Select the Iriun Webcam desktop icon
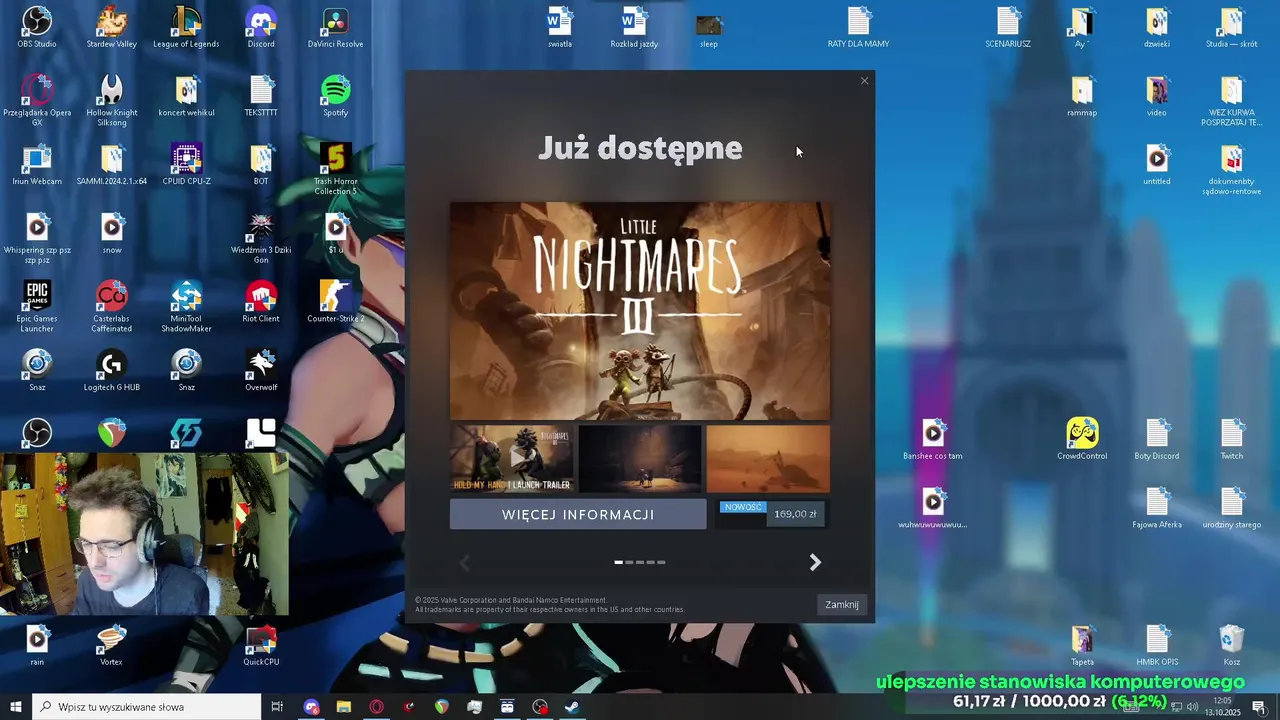The image size is (1280, 720). tap(37, 165)
